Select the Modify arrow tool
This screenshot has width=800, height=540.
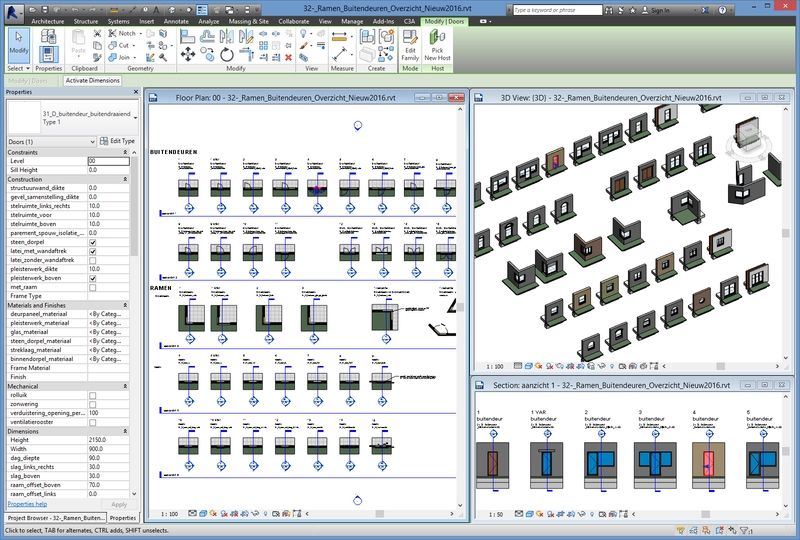[18, 45]
